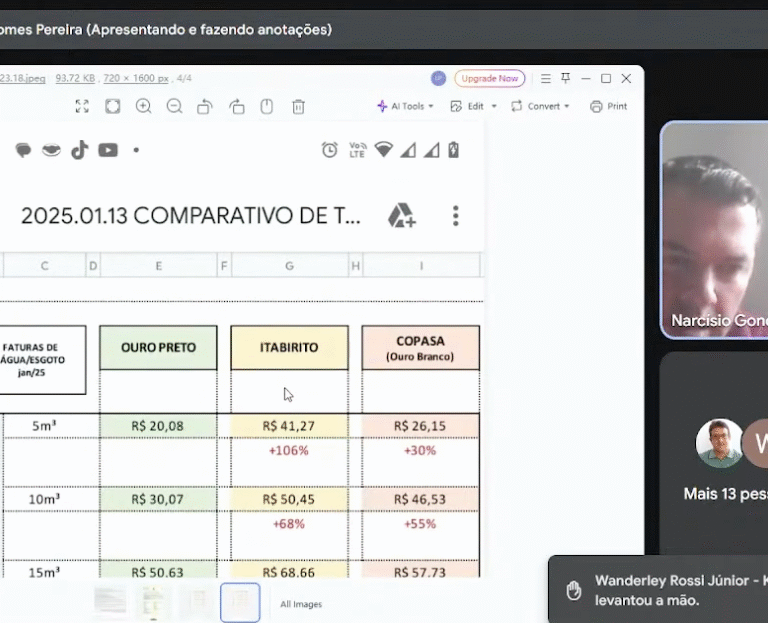Rotate the image left
The width and height of the screenshot is (768, 623).
point(205,106)
